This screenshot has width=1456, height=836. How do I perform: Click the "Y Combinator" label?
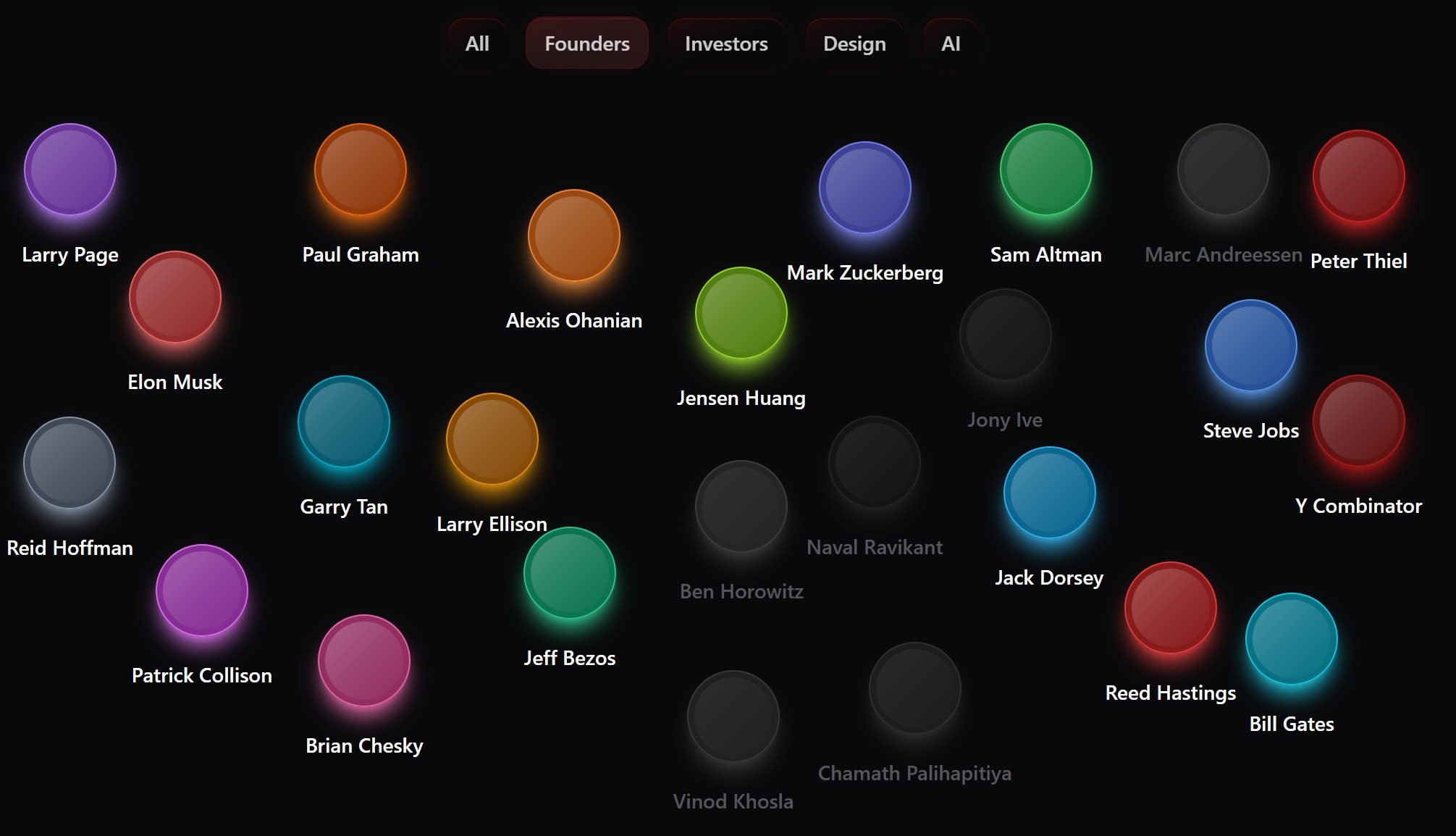pos(1359,506)
